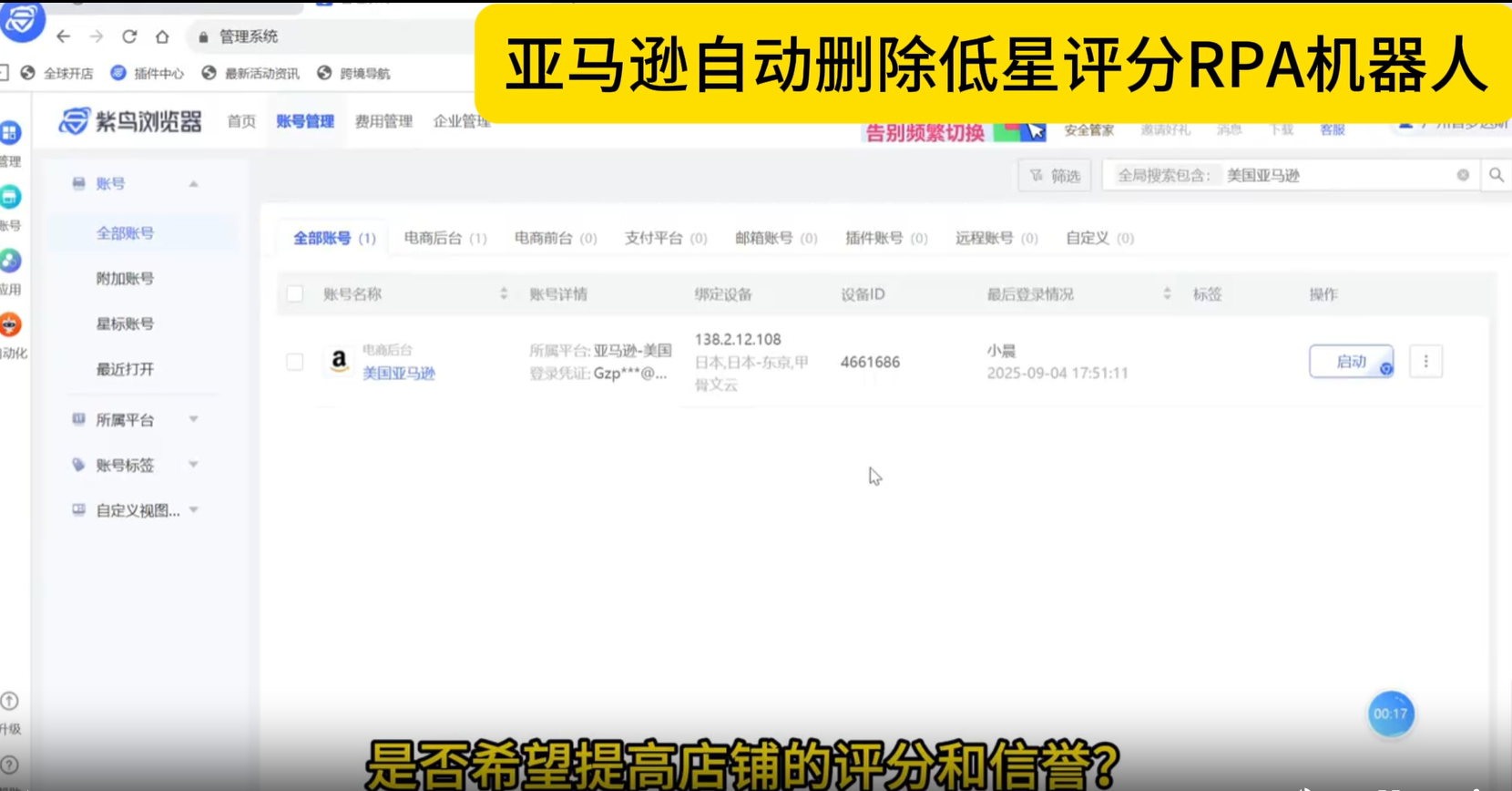Switch to the 电商后台 tab
Image resolution: width=1512 pixels, height=791 pixels.
(445, 238)
